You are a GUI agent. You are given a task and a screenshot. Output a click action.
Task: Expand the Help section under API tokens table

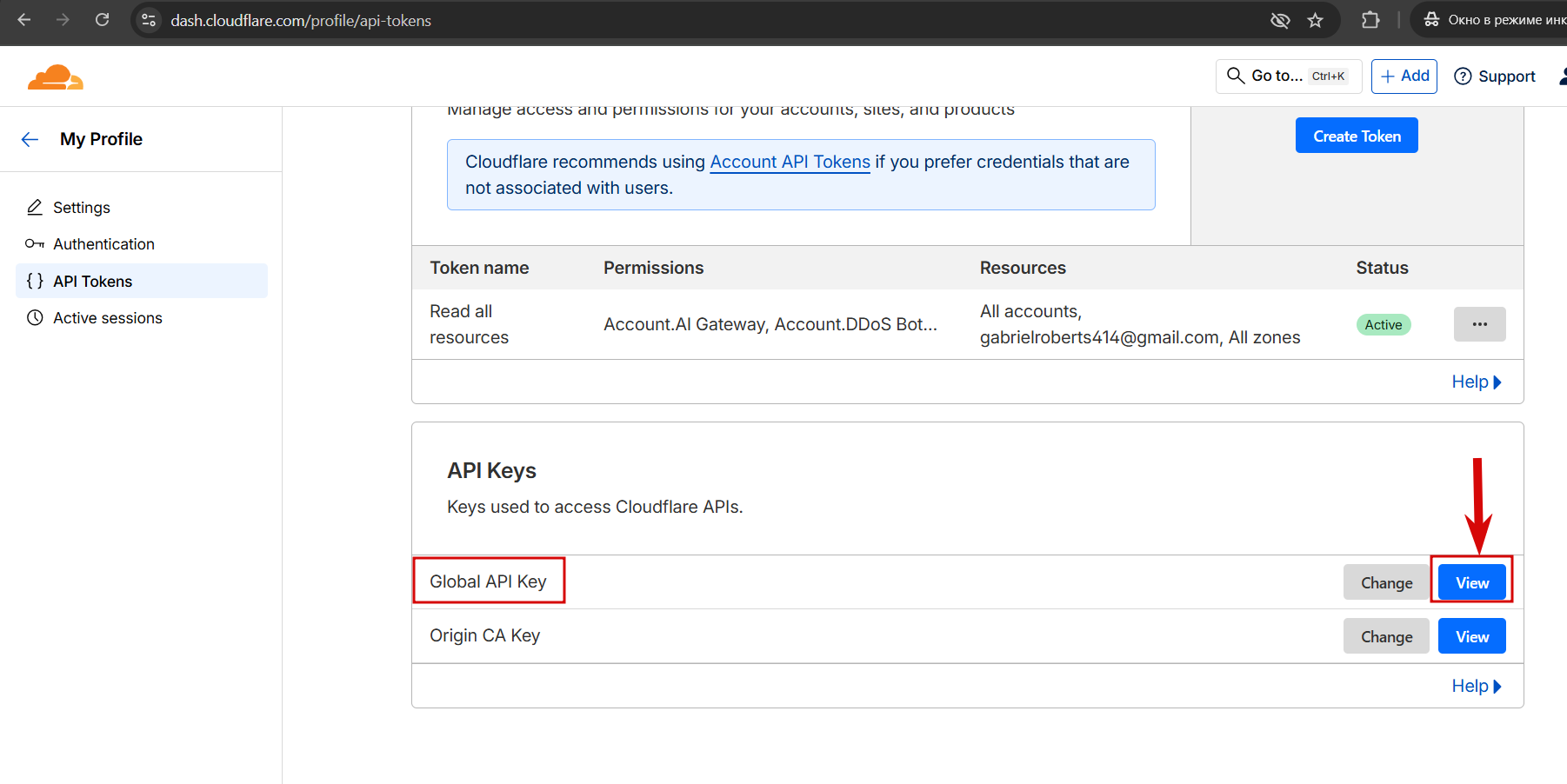pos(1476,382)
